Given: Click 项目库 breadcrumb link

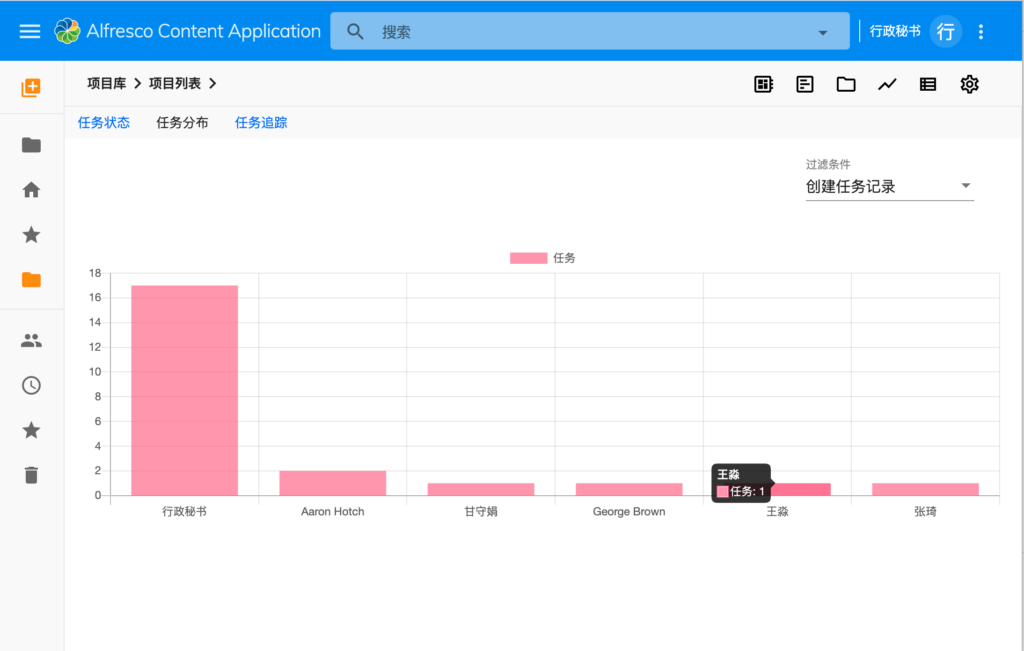Looking at the screenshot, I should 106,84.
